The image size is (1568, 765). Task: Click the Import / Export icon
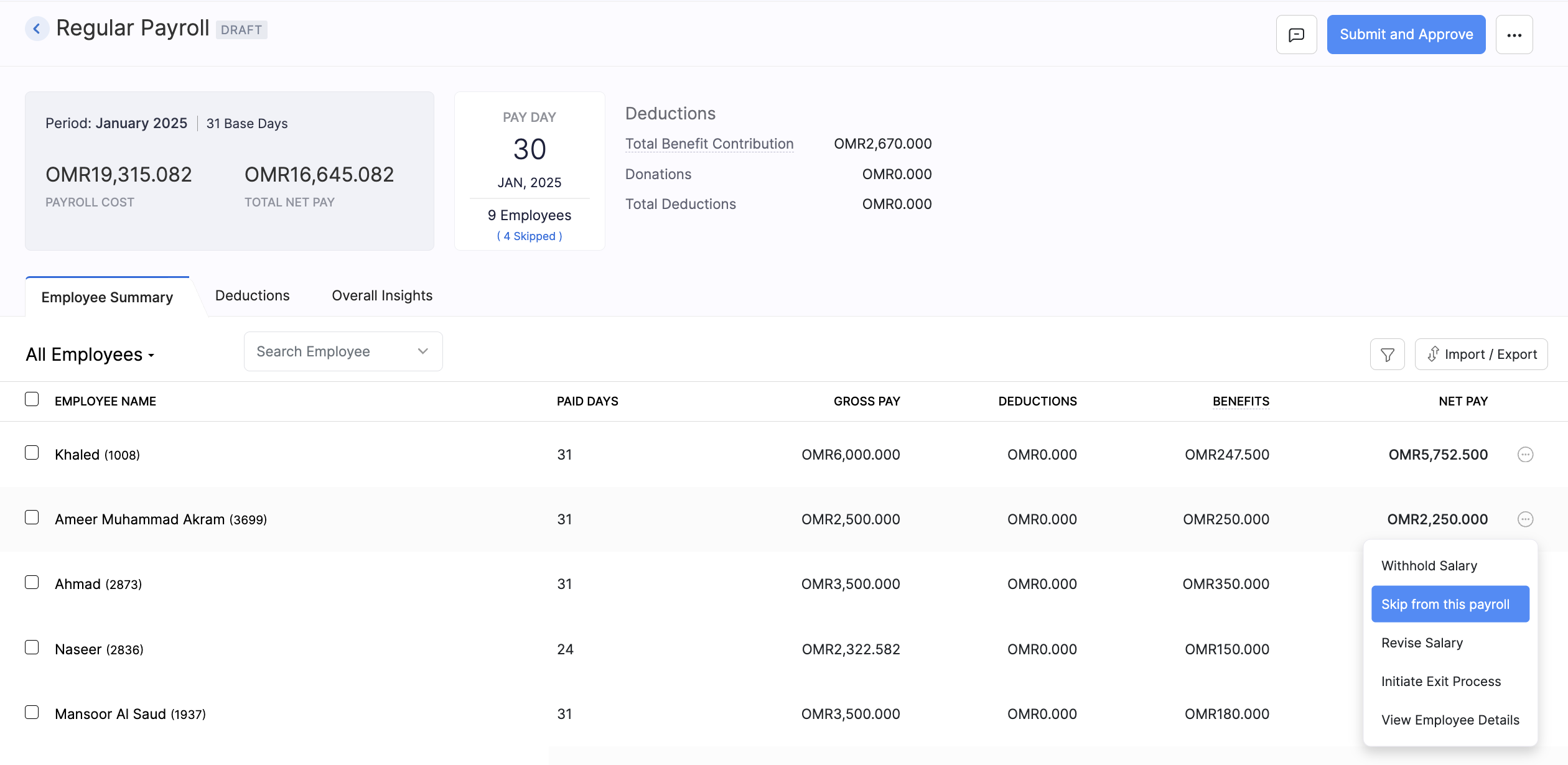(x=1482, y=354)
